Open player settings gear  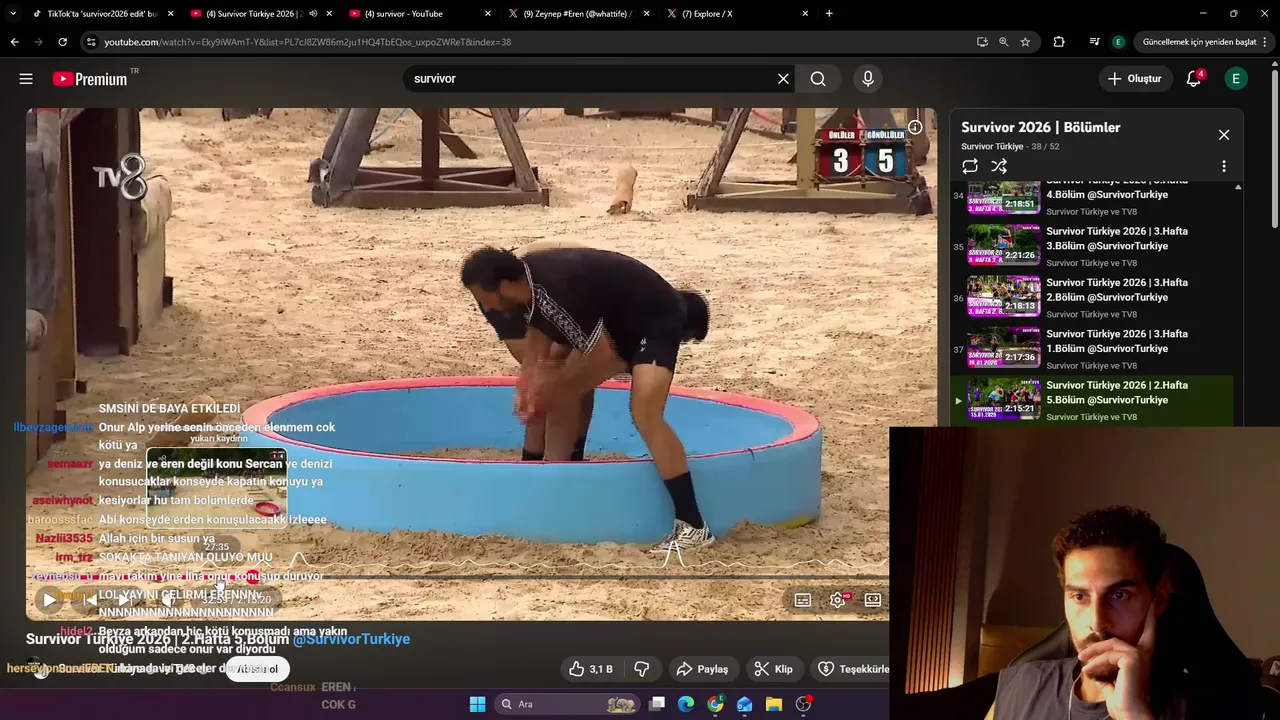(838, 600)
